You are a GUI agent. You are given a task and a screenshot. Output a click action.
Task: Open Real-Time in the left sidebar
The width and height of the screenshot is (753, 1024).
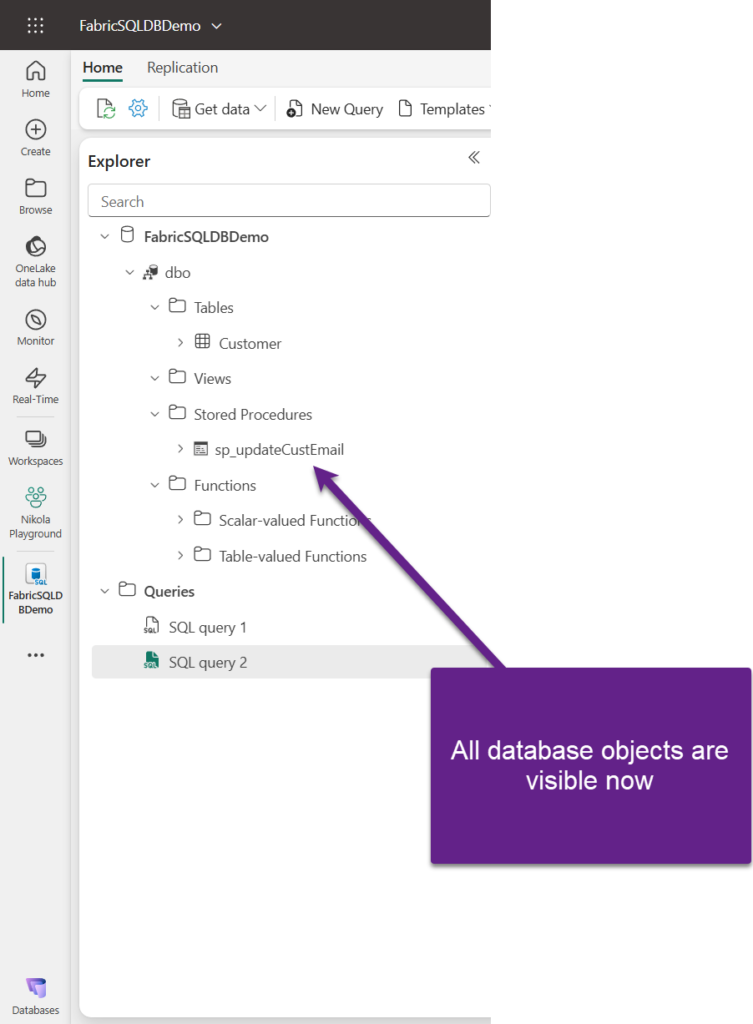pyautogui.click(x=35, y=386)
